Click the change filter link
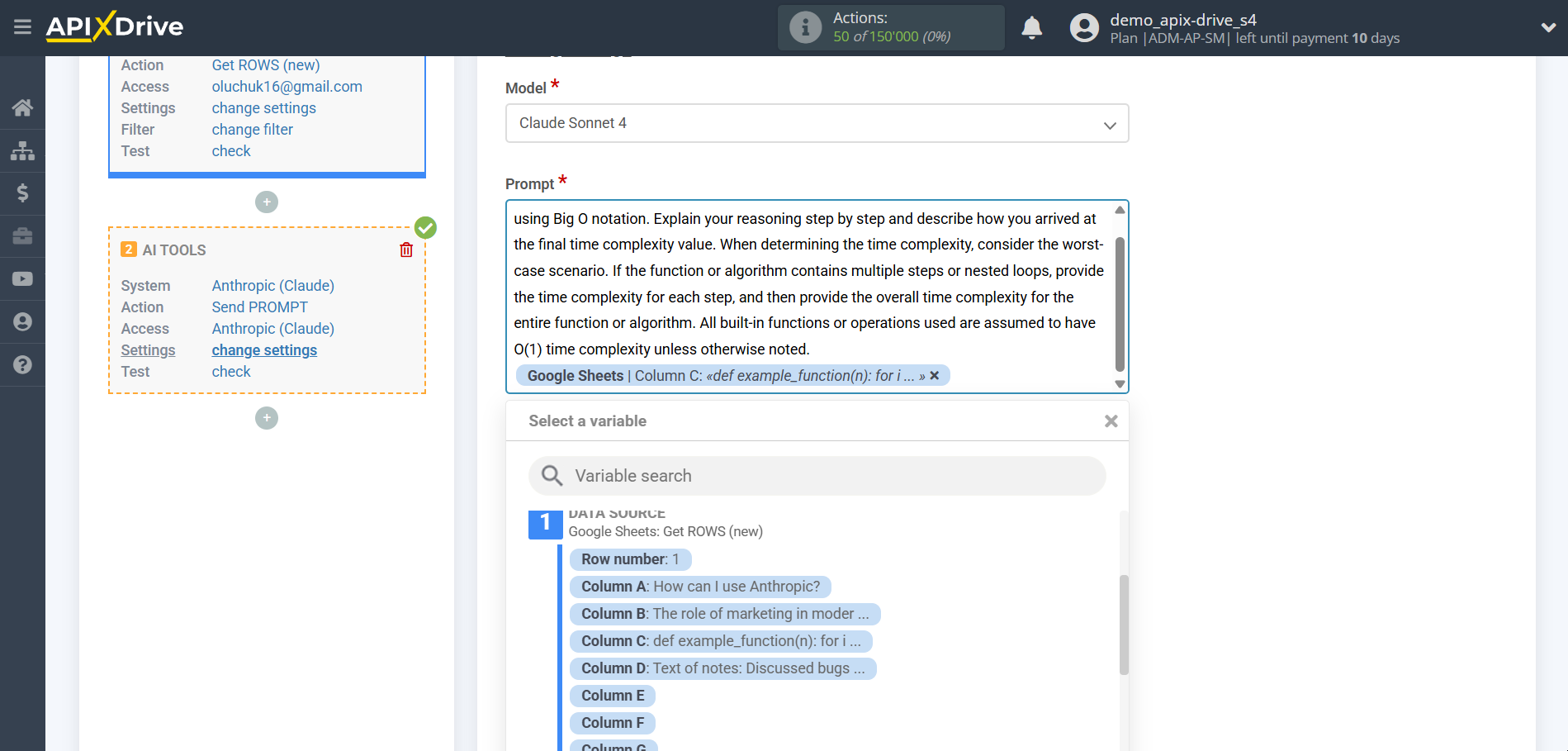The height and width of the screenshot is (751, 1568). point(252,130)
